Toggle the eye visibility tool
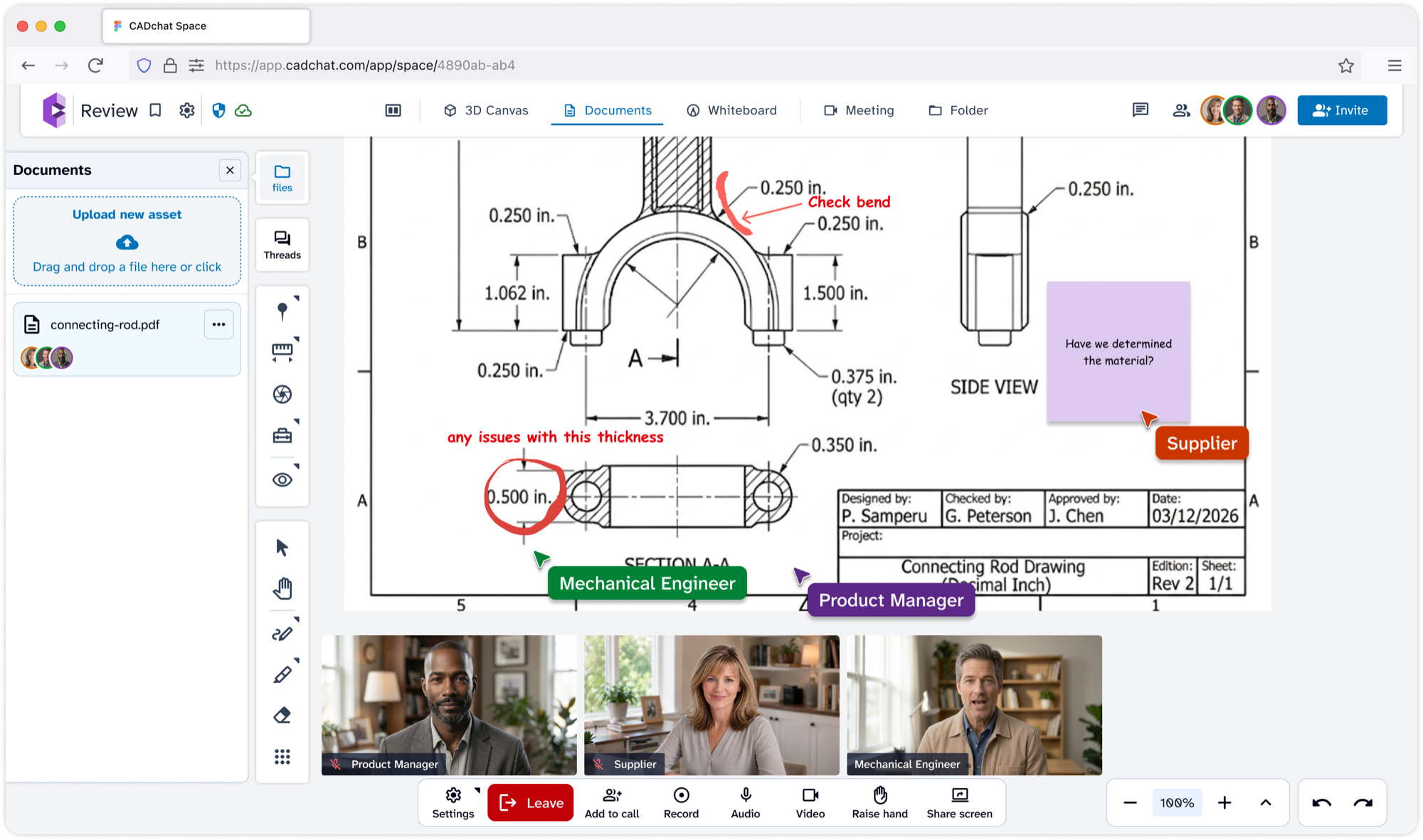1423x840 pixels. click(x=282, y=479)
